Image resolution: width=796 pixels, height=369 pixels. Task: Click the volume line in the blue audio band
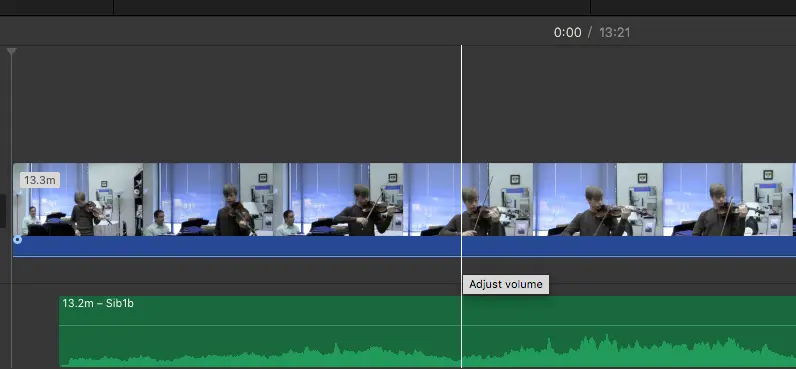click(404, 256)
